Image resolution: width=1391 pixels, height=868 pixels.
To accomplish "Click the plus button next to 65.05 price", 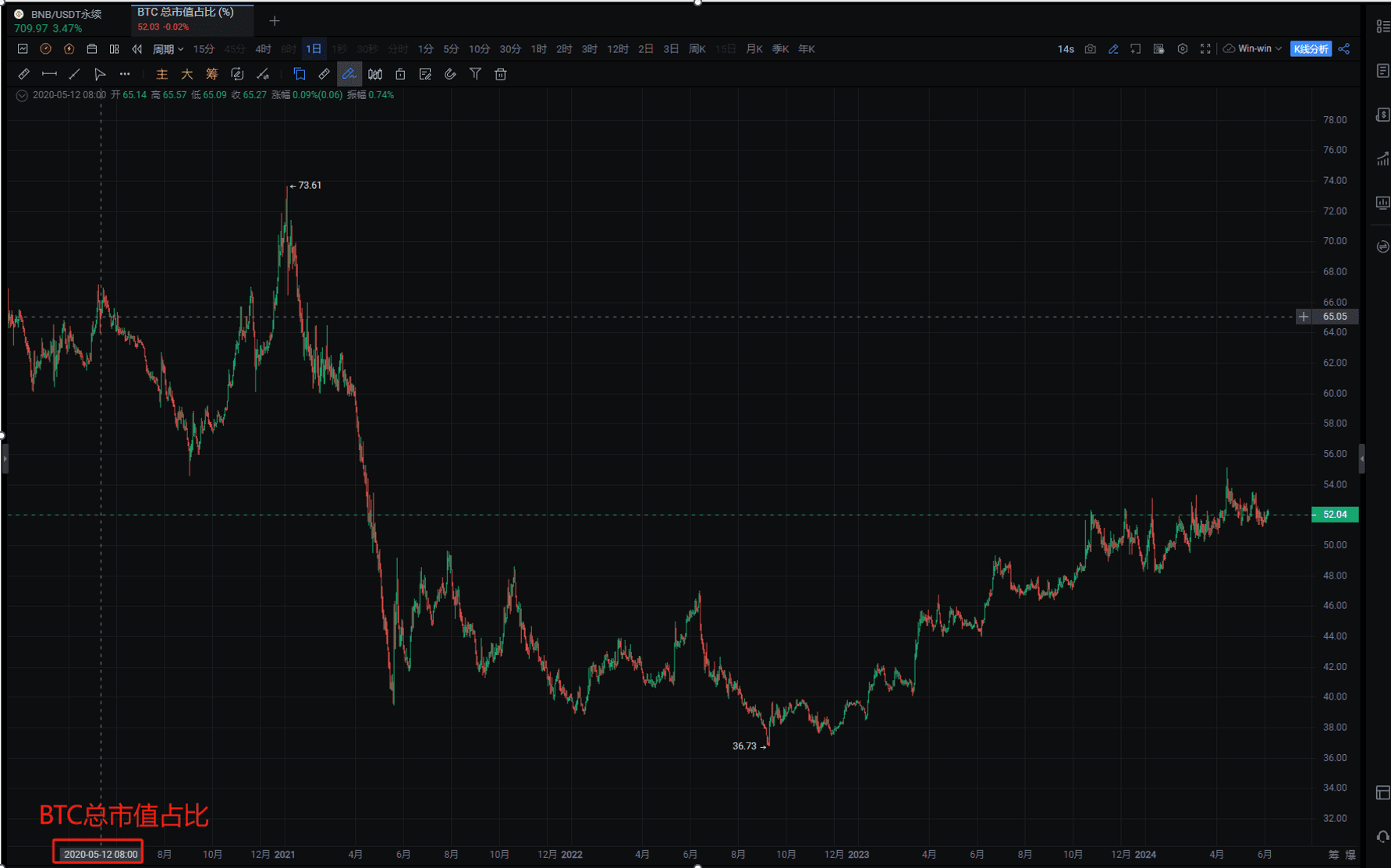I will click(x=1304, y=317).
